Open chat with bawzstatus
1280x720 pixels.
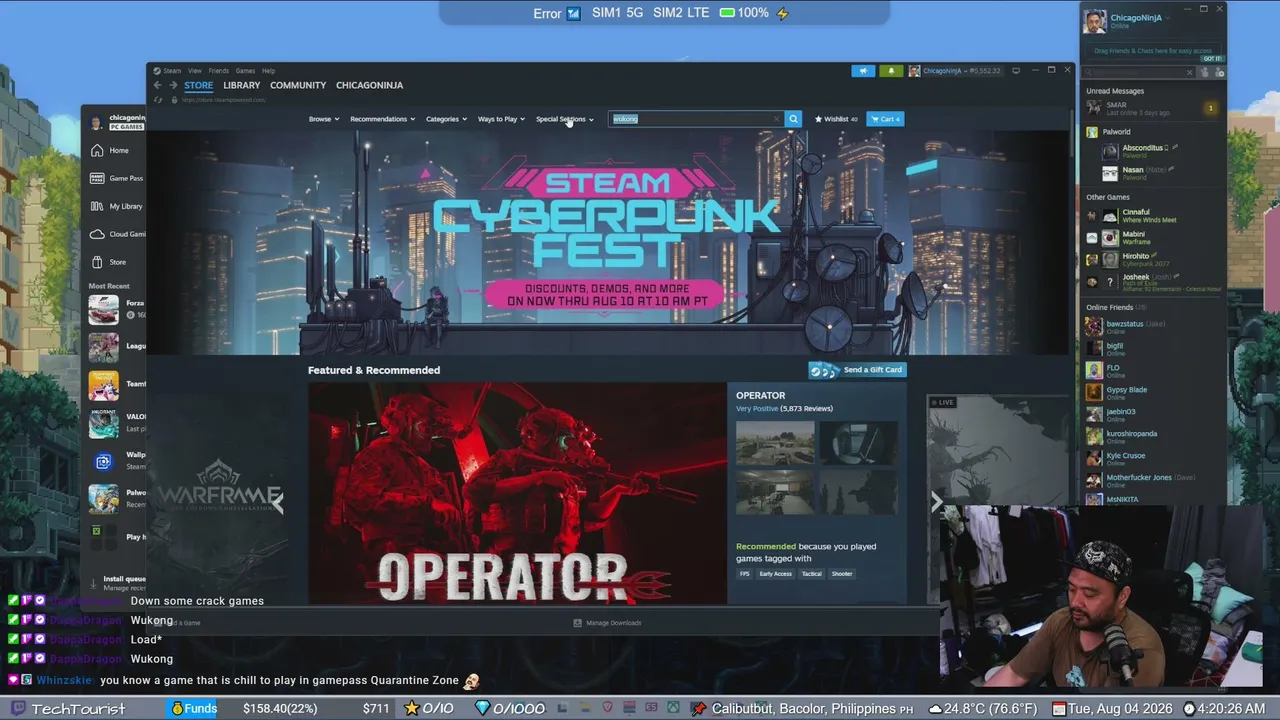click(1153, 327)
